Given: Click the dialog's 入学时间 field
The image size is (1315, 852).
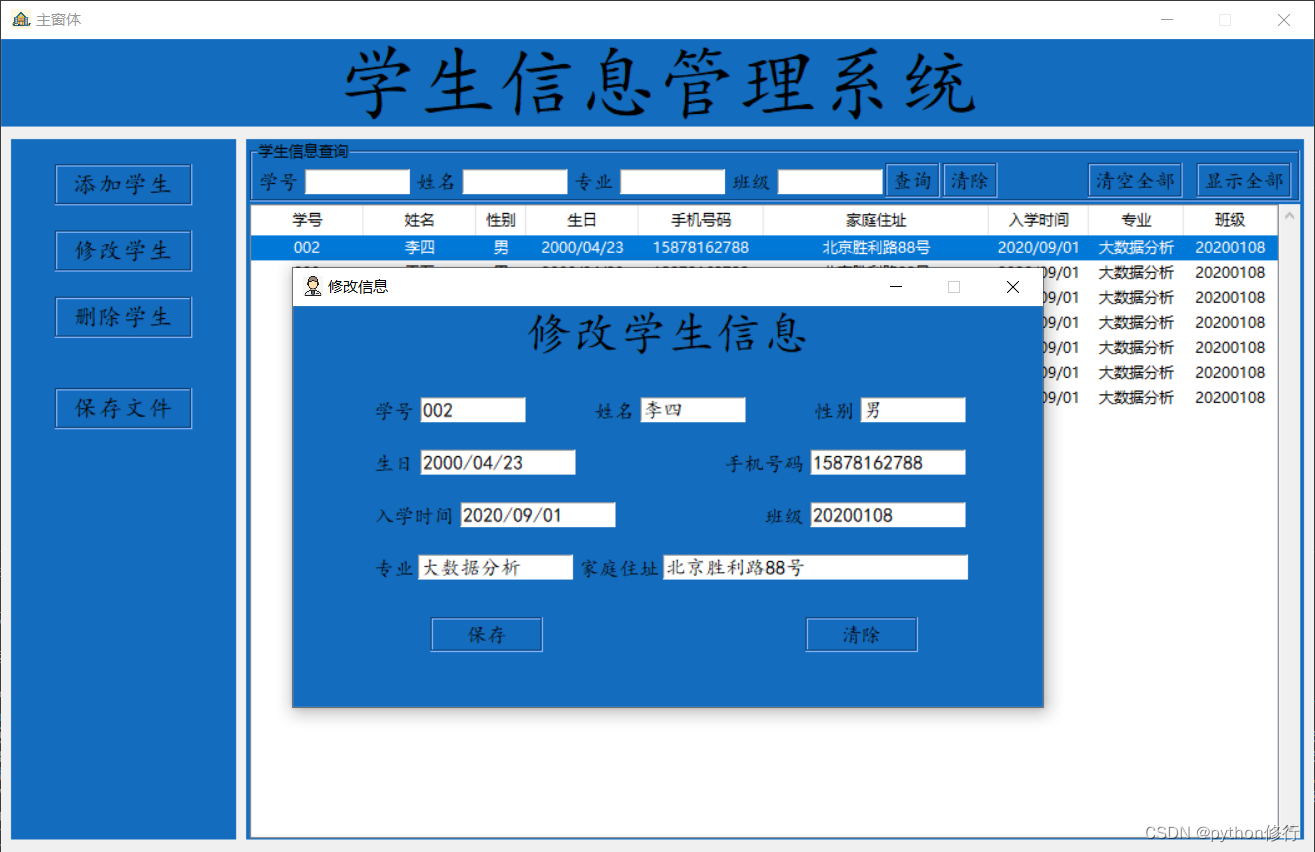Looking at the screenshot, I should 538,515.
